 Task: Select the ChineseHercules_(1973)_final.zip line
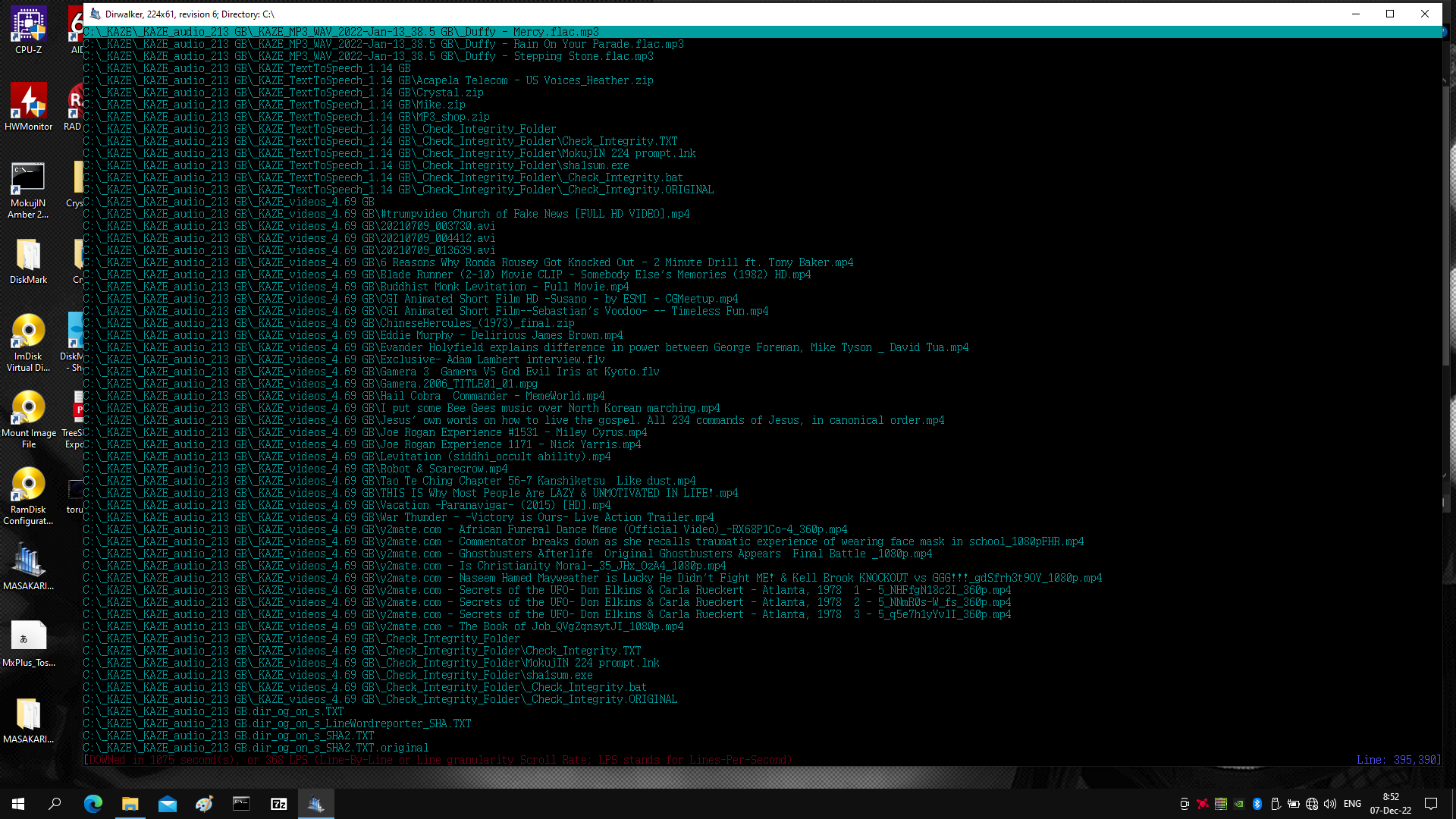coord(329,323)
